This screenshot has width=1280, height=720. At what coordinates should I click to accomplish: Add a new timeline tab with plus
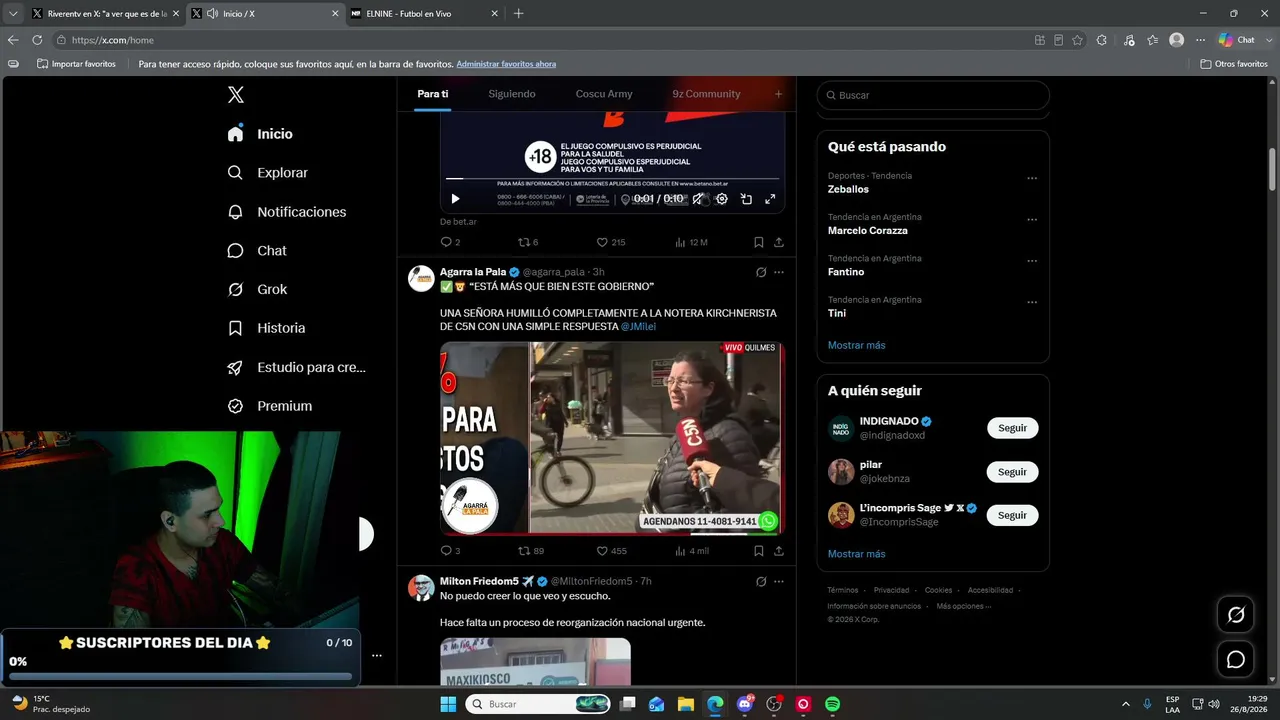coord(778,94)
